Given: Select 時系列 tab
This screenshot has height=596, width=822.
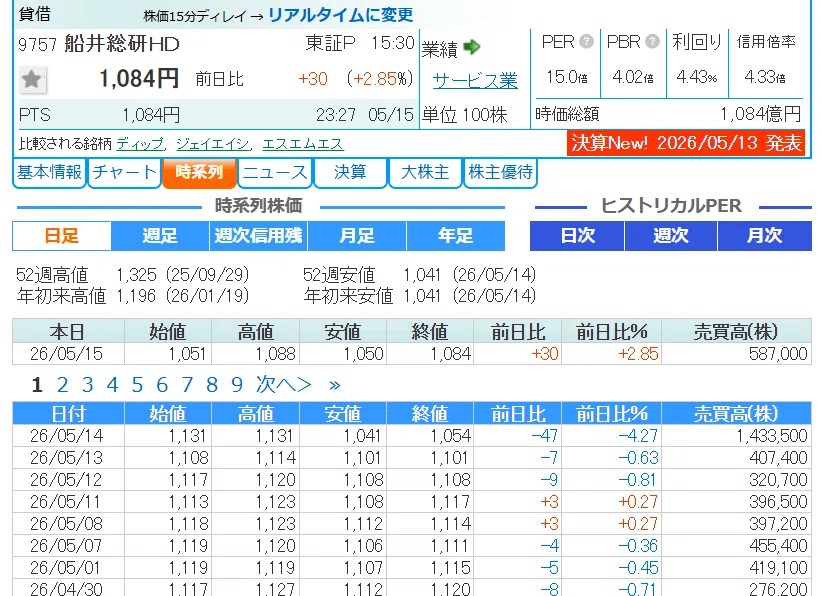Looking at the screenshot, I should (199, 172).
